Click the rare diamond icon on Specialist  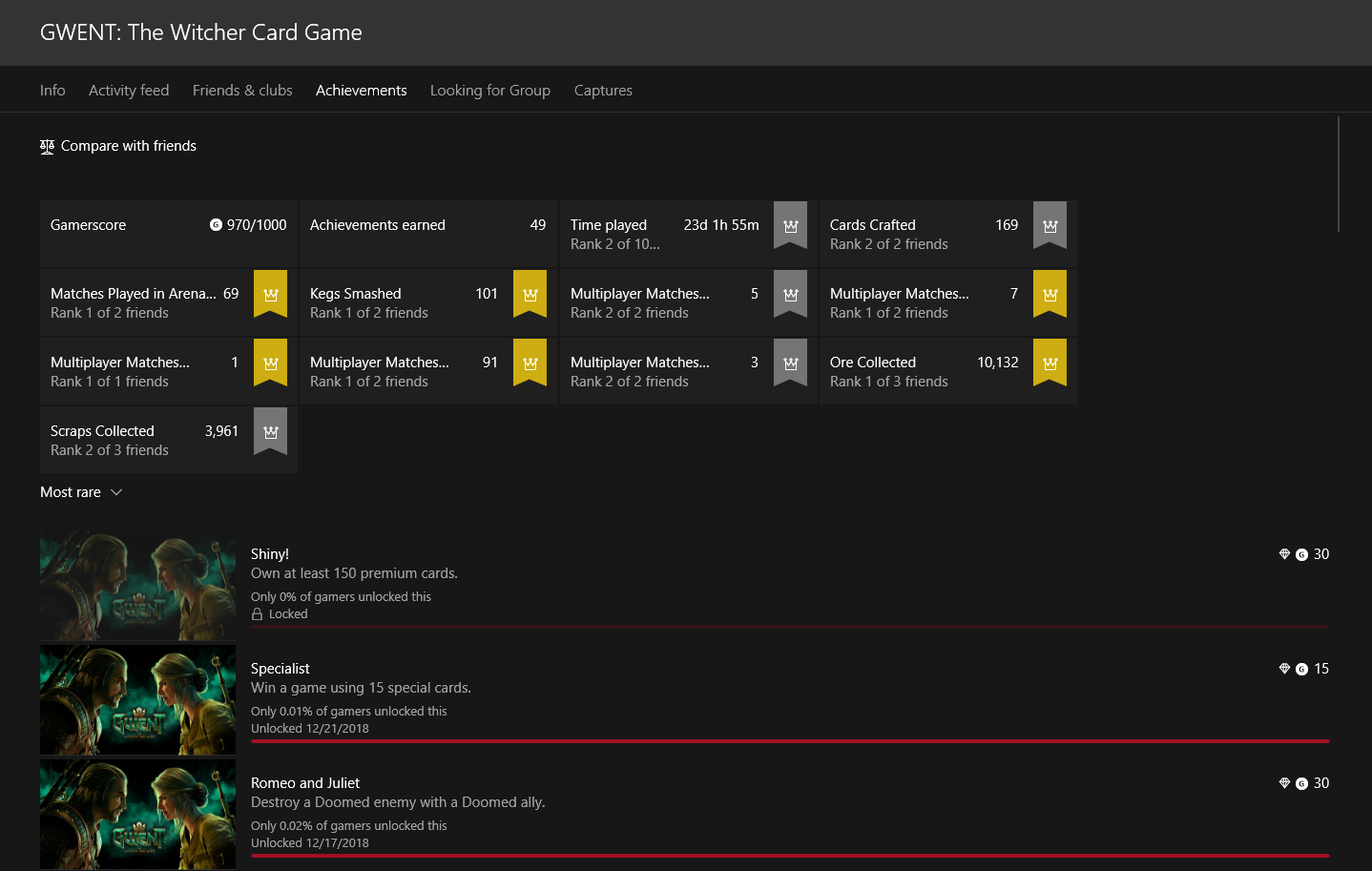(1284, 669)
